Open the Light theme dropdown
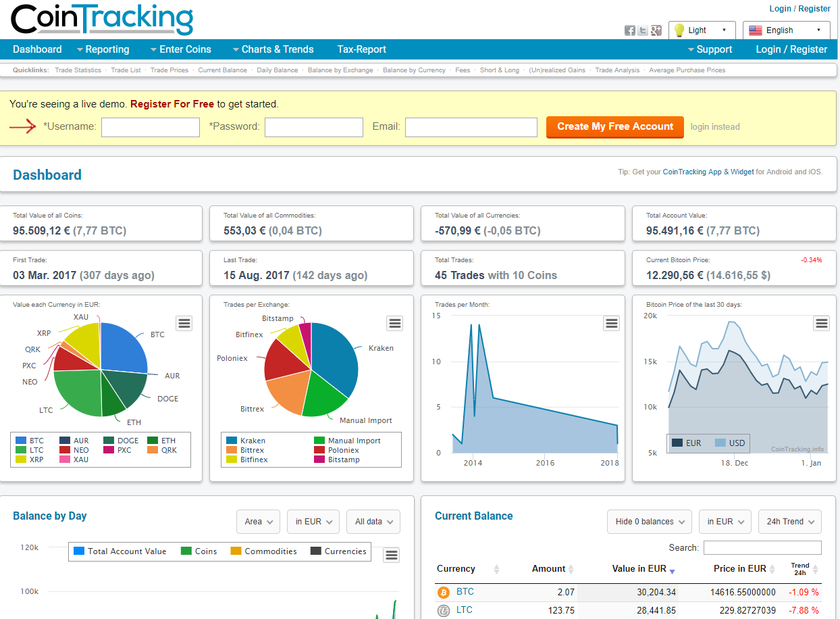Viewport: 840px width, 619px height. click(702, 30)
